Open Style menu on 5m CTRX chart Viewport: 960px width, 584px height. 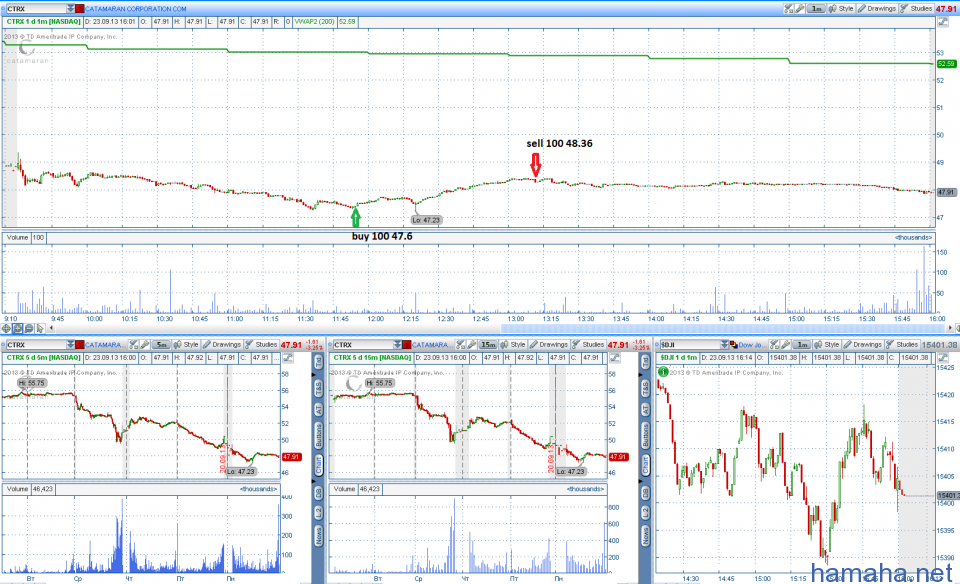tap(186, 345)
